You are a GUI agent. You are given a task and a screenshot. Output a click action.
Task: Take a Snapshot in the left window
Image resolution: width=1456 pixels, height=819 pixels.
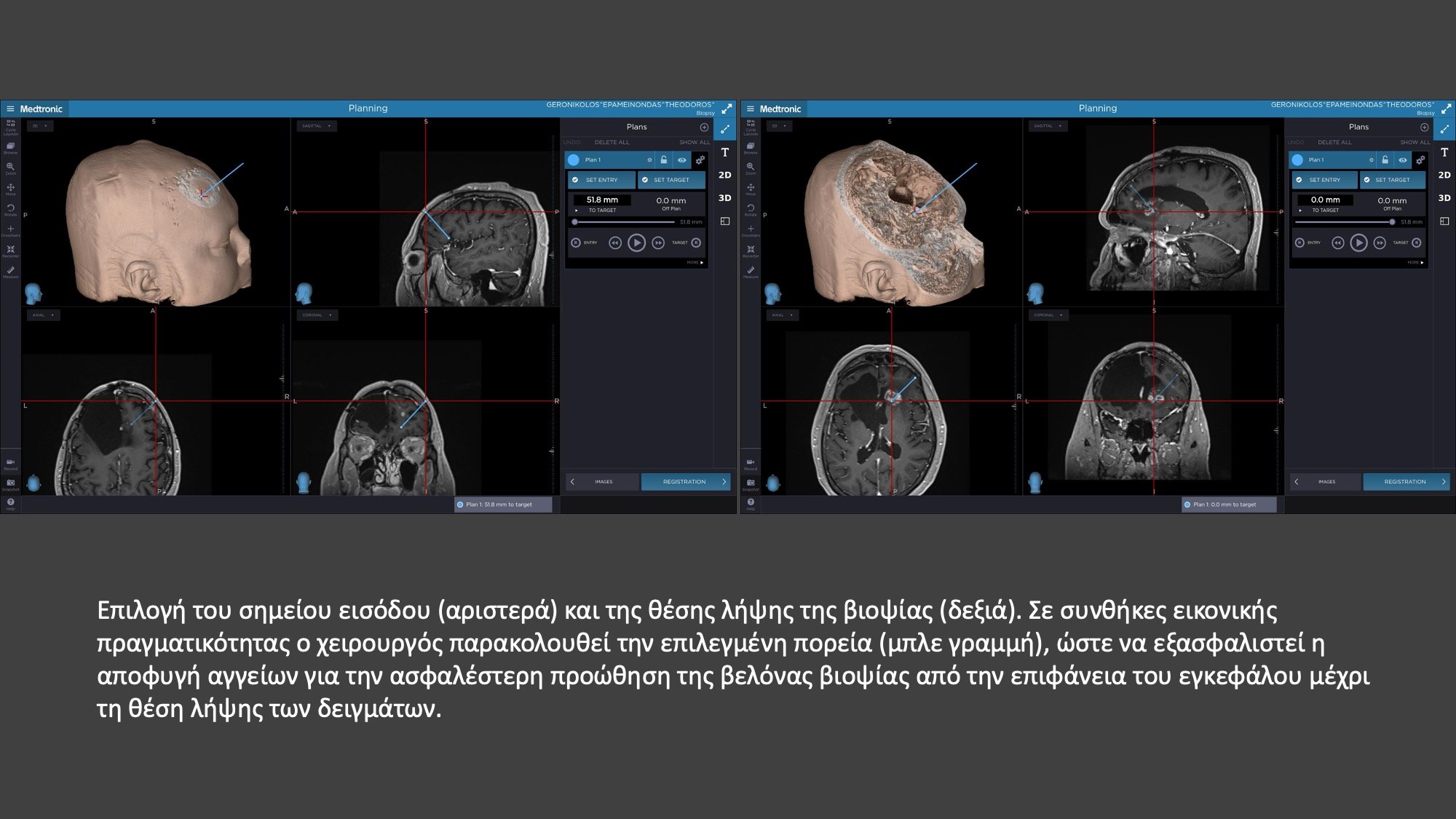10,483
